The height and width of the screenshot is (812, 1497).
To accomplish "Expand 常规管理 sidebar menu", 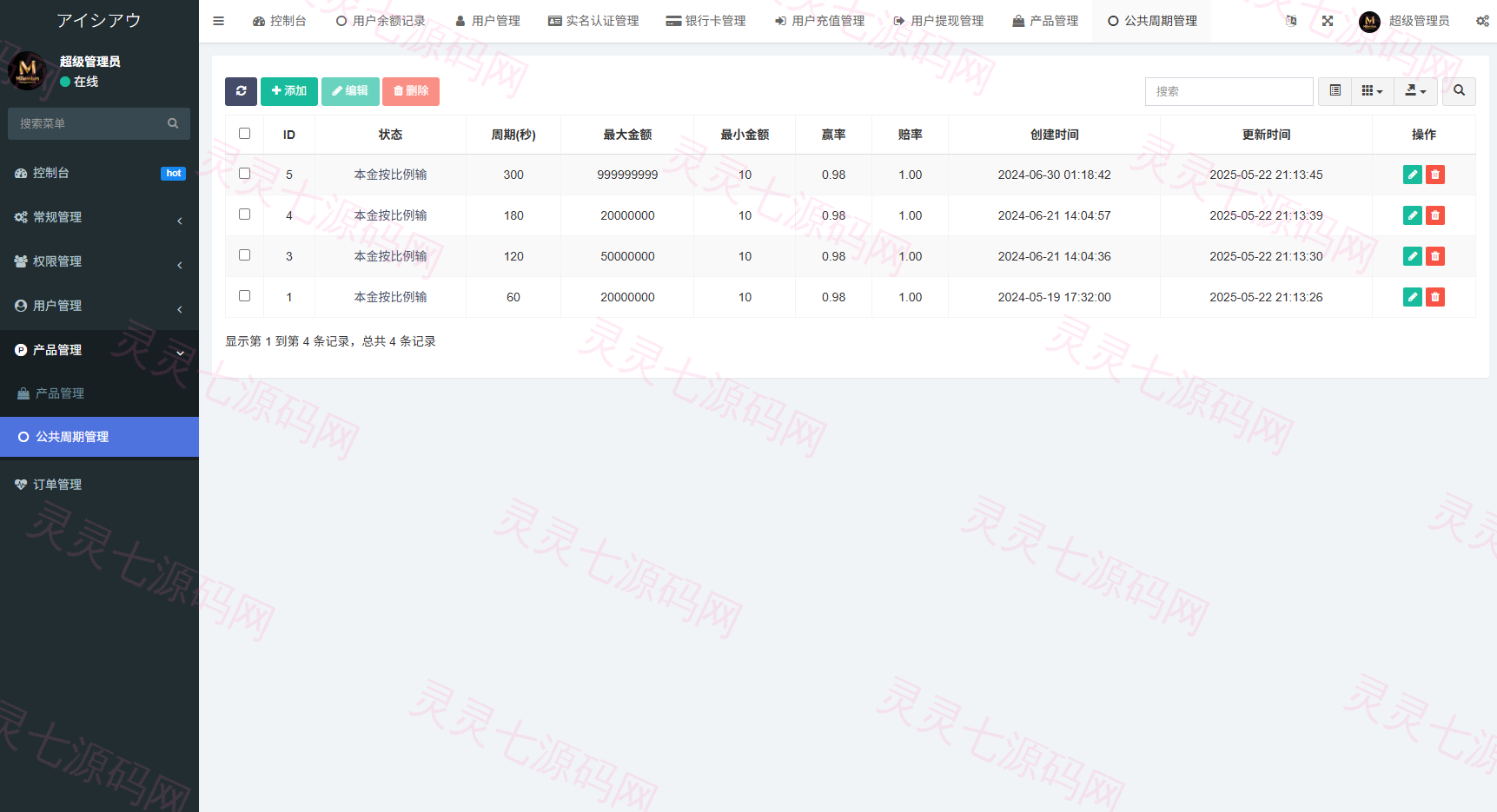I will click(99, 217).
